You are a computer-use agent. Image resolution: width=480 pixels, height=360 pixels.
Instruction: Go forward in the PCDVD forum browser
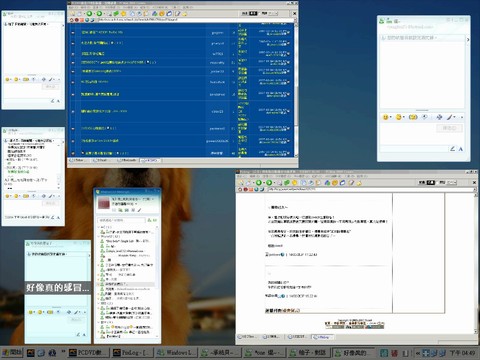(99, 13)
